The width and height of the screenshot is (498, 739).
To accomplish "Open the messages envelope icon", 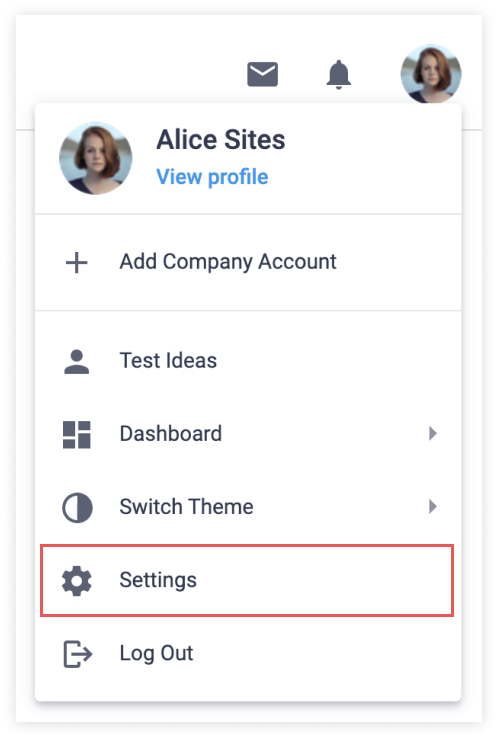I will pos(262,74).
